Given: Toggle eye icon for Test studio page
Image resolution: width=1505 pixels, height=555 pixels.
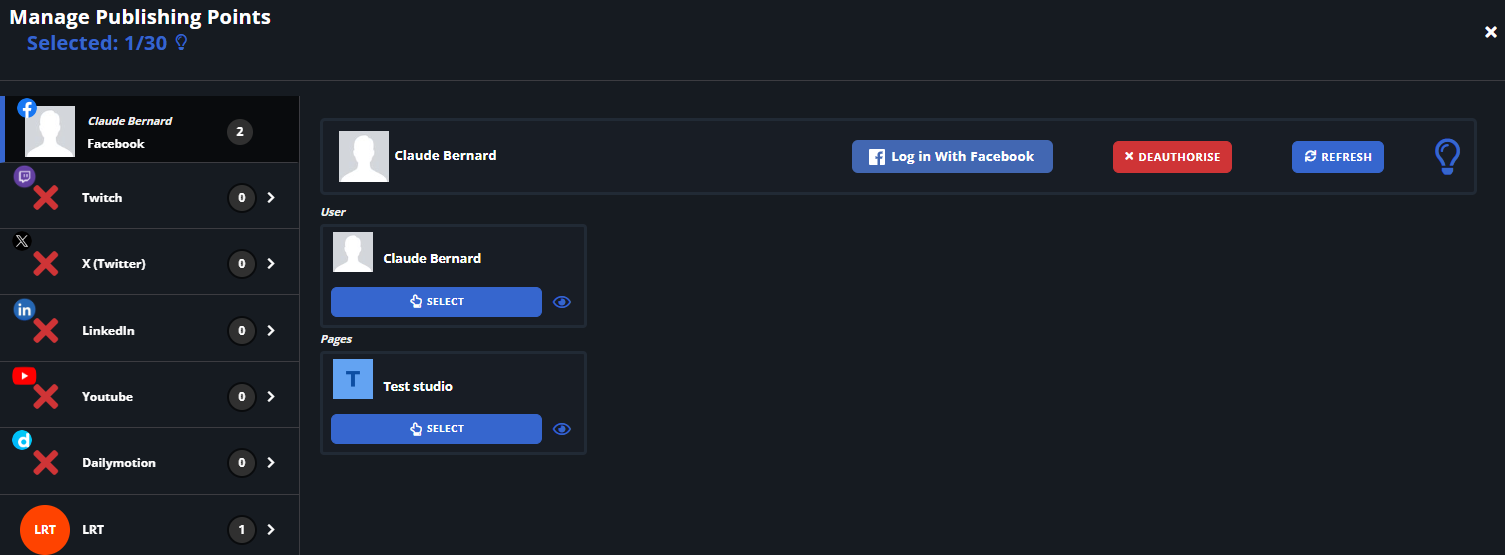Looking at the screenshot, I should [x=562, y=429].
